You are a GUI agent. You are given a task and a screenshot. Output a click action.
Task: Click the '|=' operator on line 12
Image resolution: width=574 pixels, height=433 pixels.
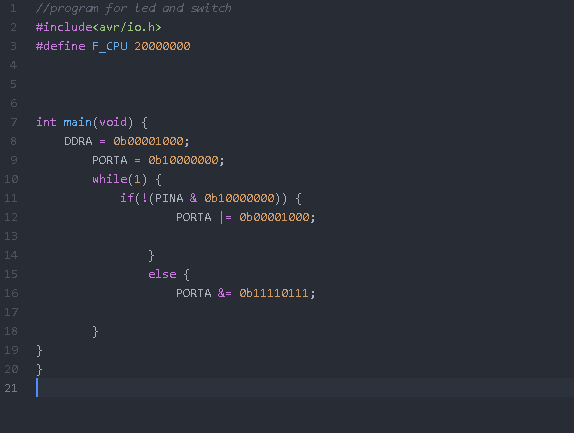[x=225, y=217]
